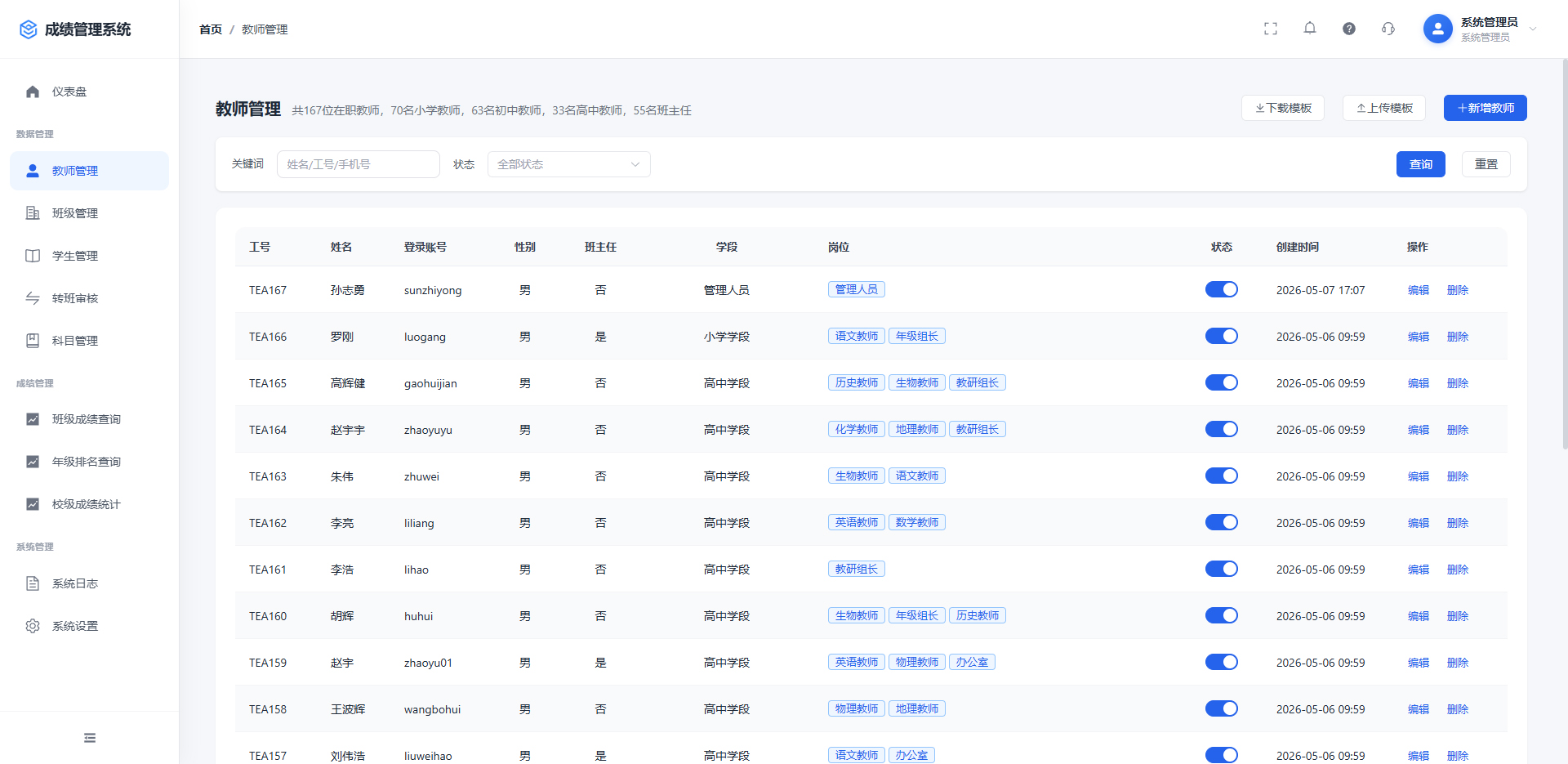Click the 年级组长 tag for 罗刚
This screenshot has width=1568, height=764.
click(x=917, y=336)
